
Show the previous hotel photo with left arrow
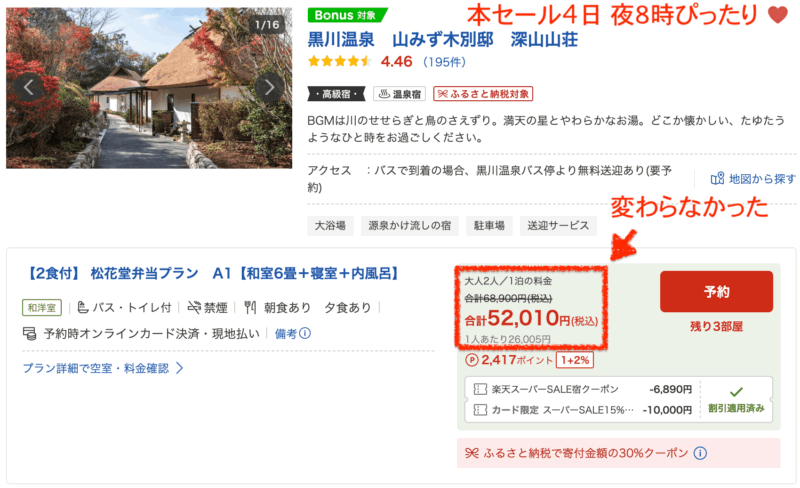click(29, 87)
